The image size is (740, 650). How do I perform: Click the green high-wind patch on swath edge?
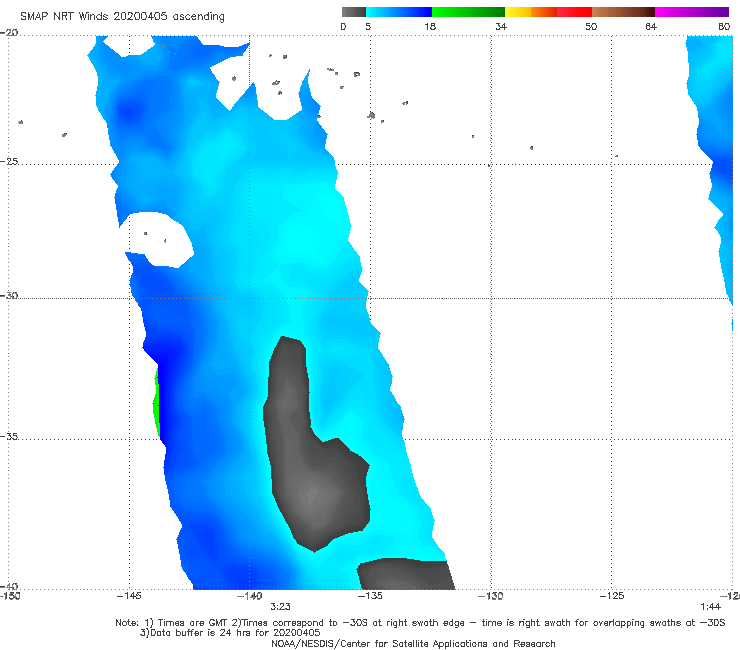156,403
